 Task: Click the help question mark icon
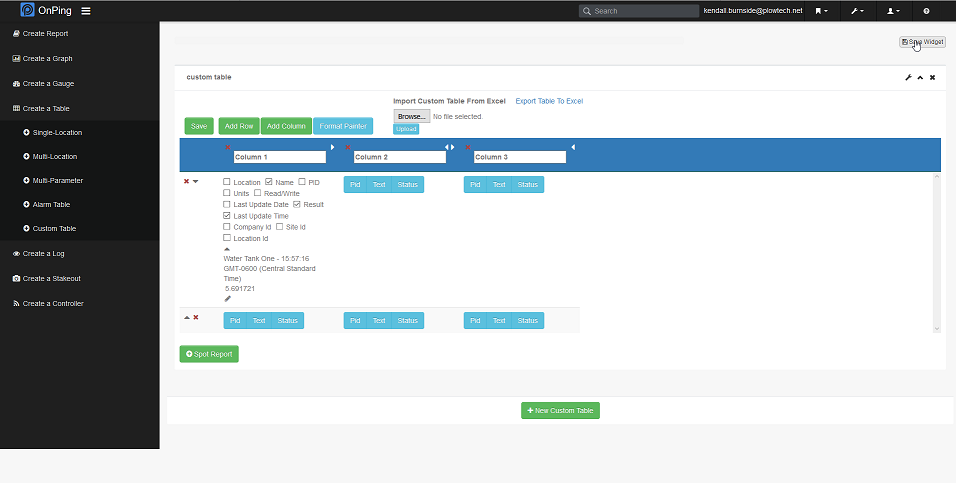[x=926, y=11]
